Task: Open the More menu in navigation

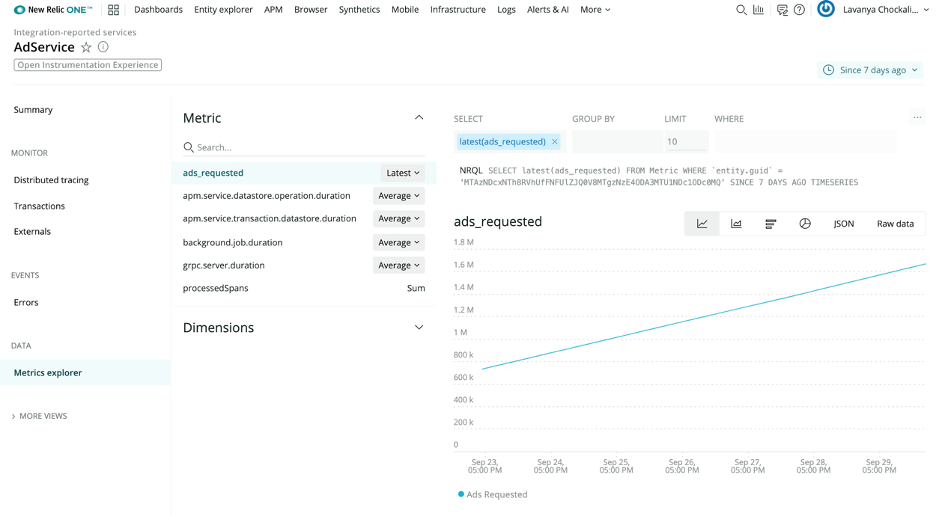Action: point(595,10)
